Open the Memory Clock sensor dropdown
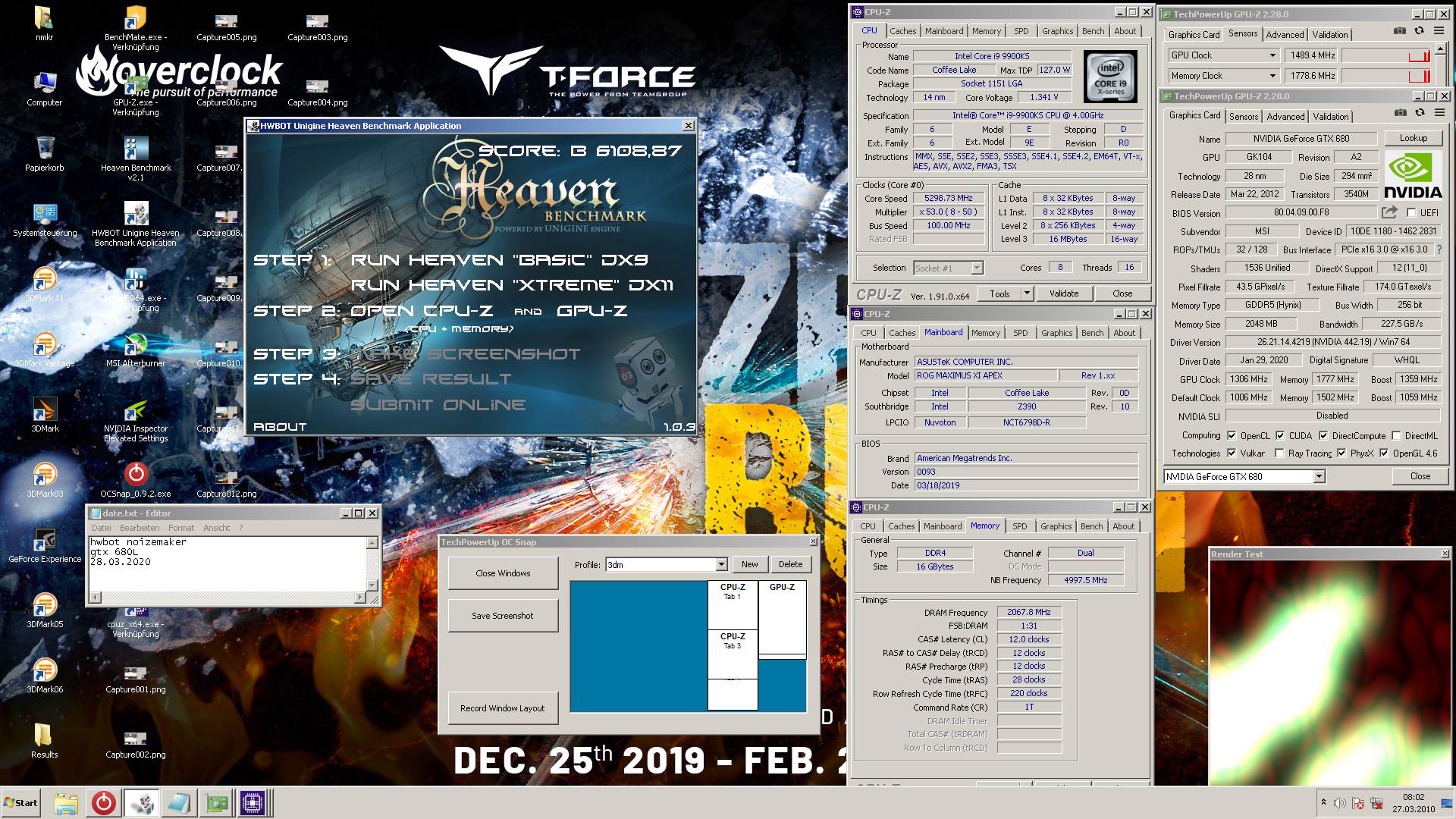Image resolution: width=1456 pixels, height=819 pixels. [1272, 76]
